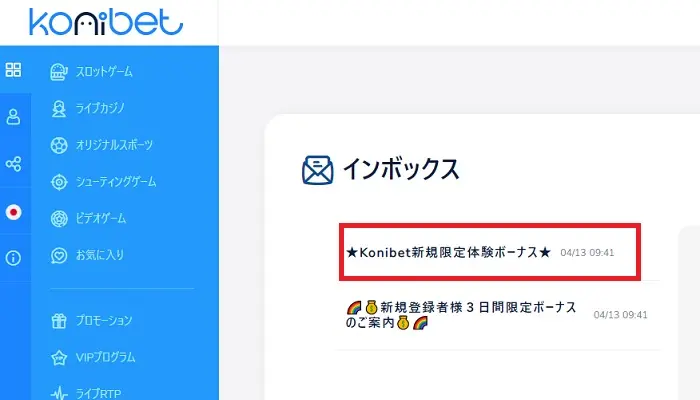
Task: Click the share network icon in sidebar
Action: 13,164
